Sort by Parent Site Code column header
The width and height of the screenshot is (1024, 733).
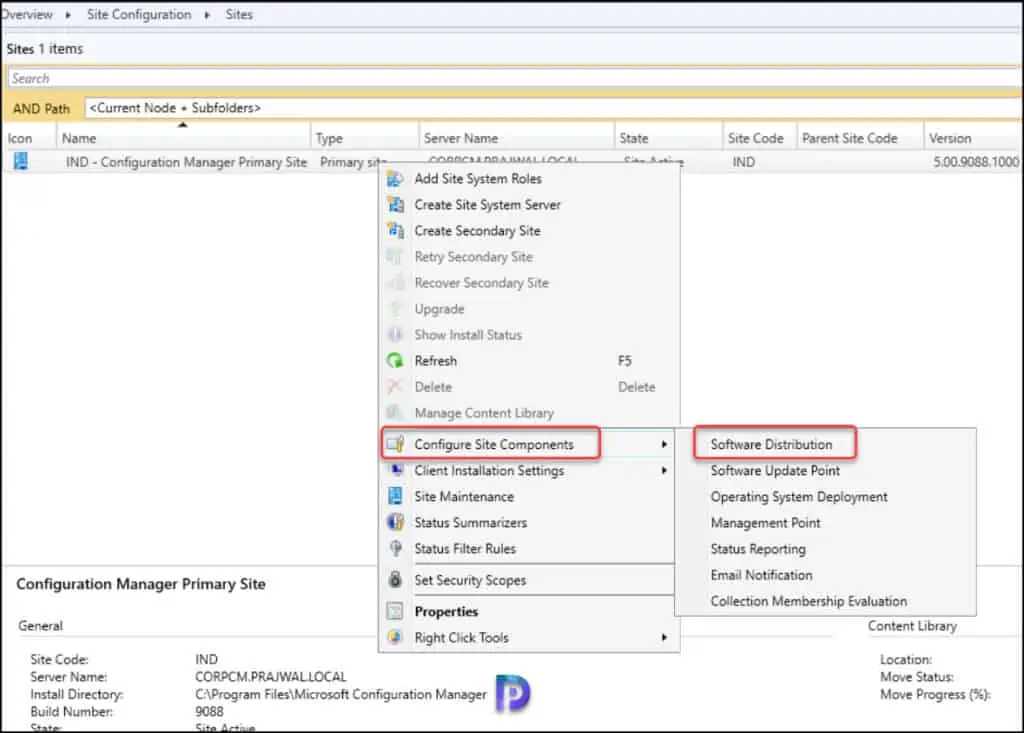coord(861,138)
